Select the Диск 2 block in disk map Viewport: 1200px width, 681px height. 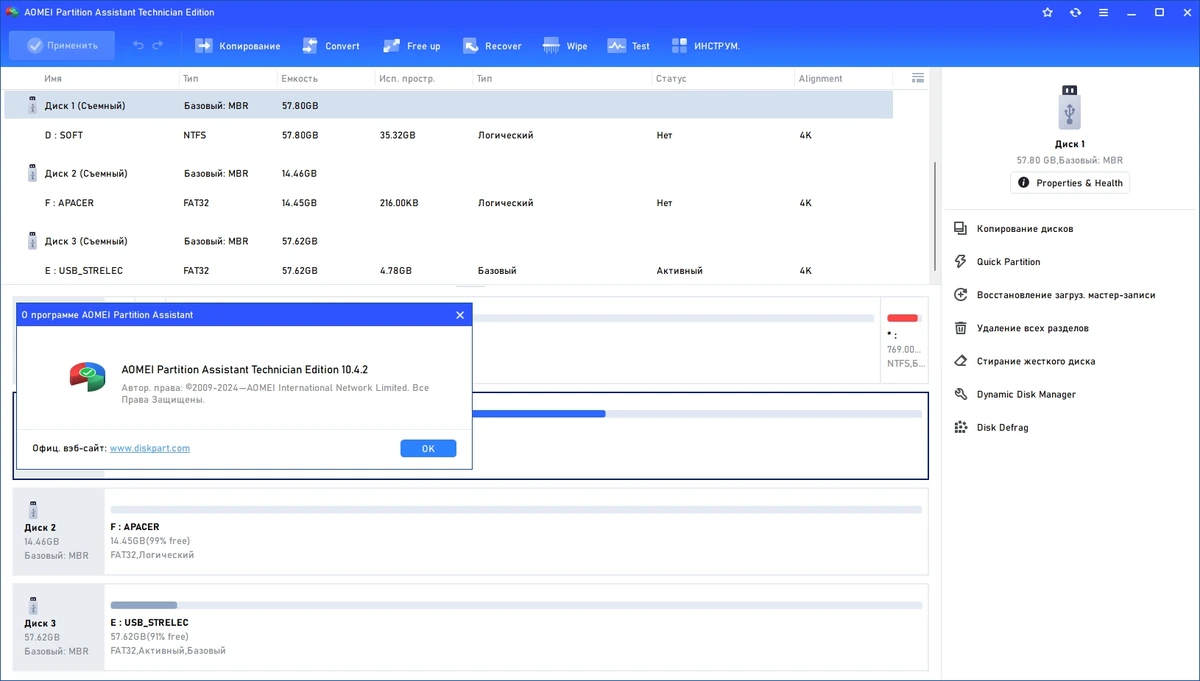coord(58,531)
